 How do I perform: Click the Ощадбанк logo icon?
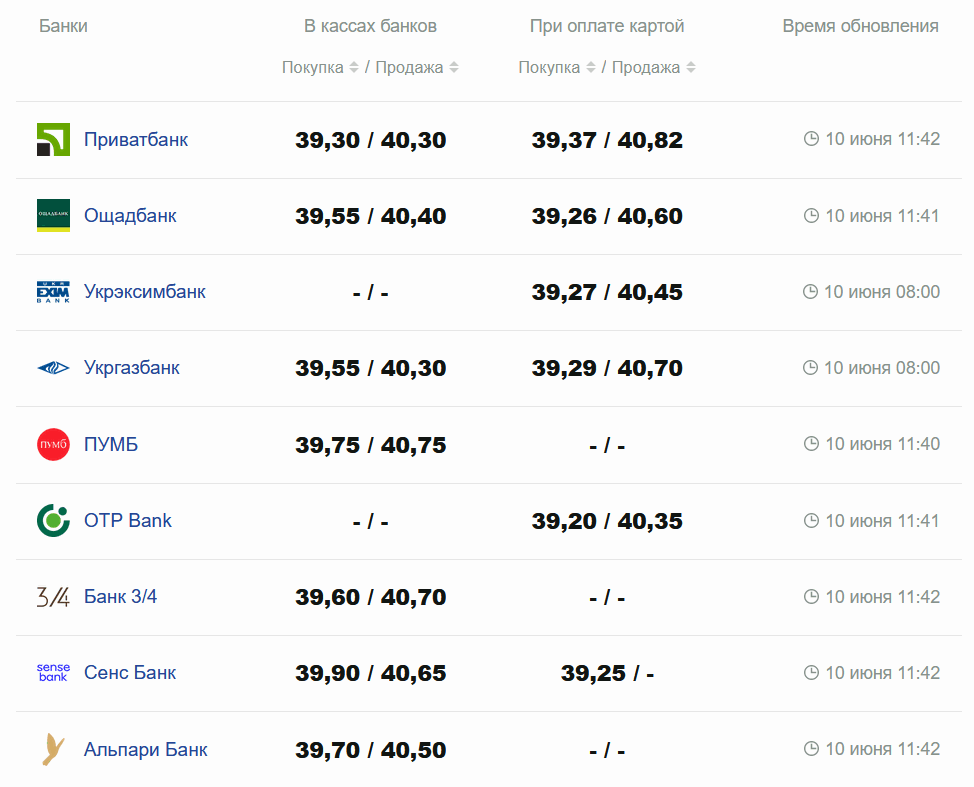[53, 216]
